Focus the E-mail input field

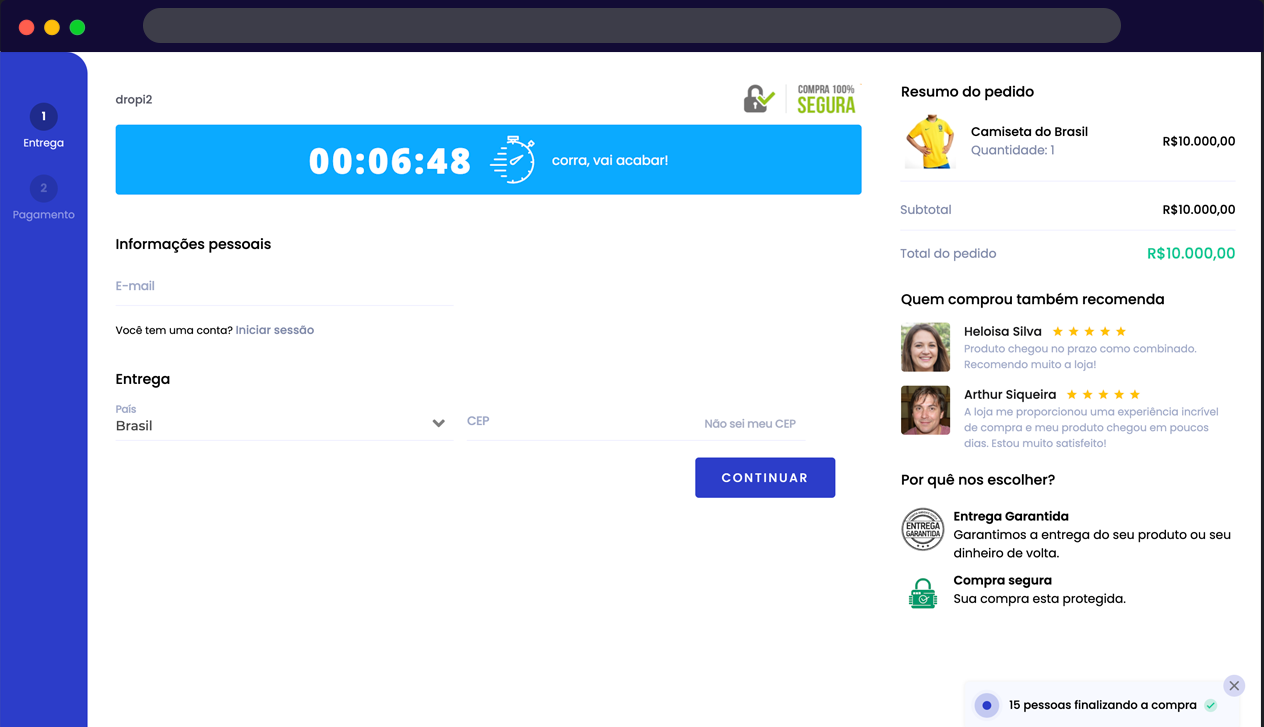pos(284,286)
